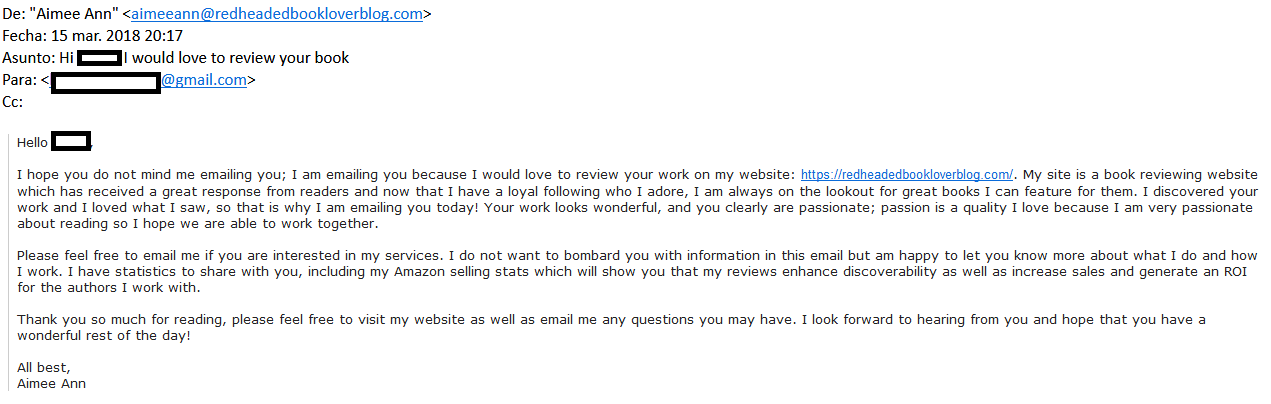This screenshot has height=404, width=1271.
Task: Click the redacted name box in the subject line
Action: [100, 58]
